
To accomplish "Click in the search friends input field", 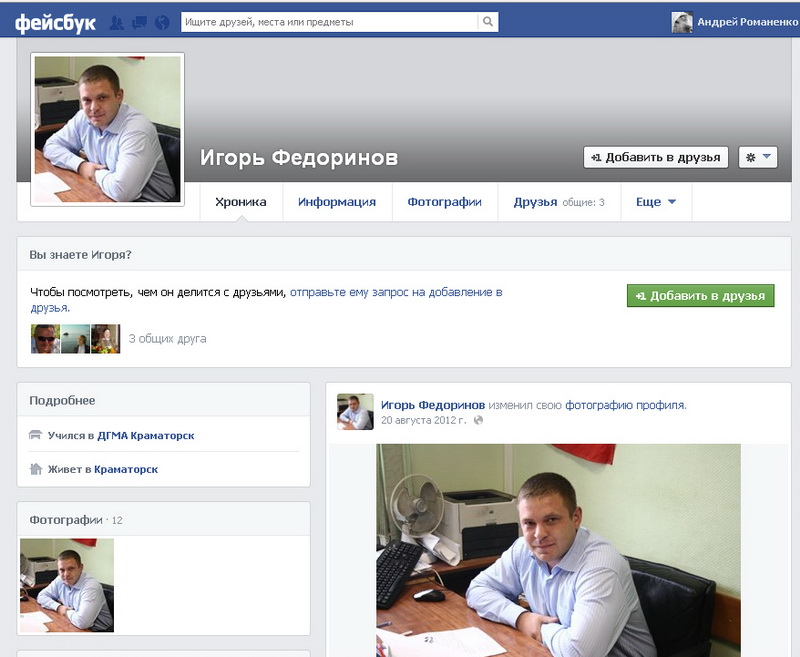I will 330,21.
